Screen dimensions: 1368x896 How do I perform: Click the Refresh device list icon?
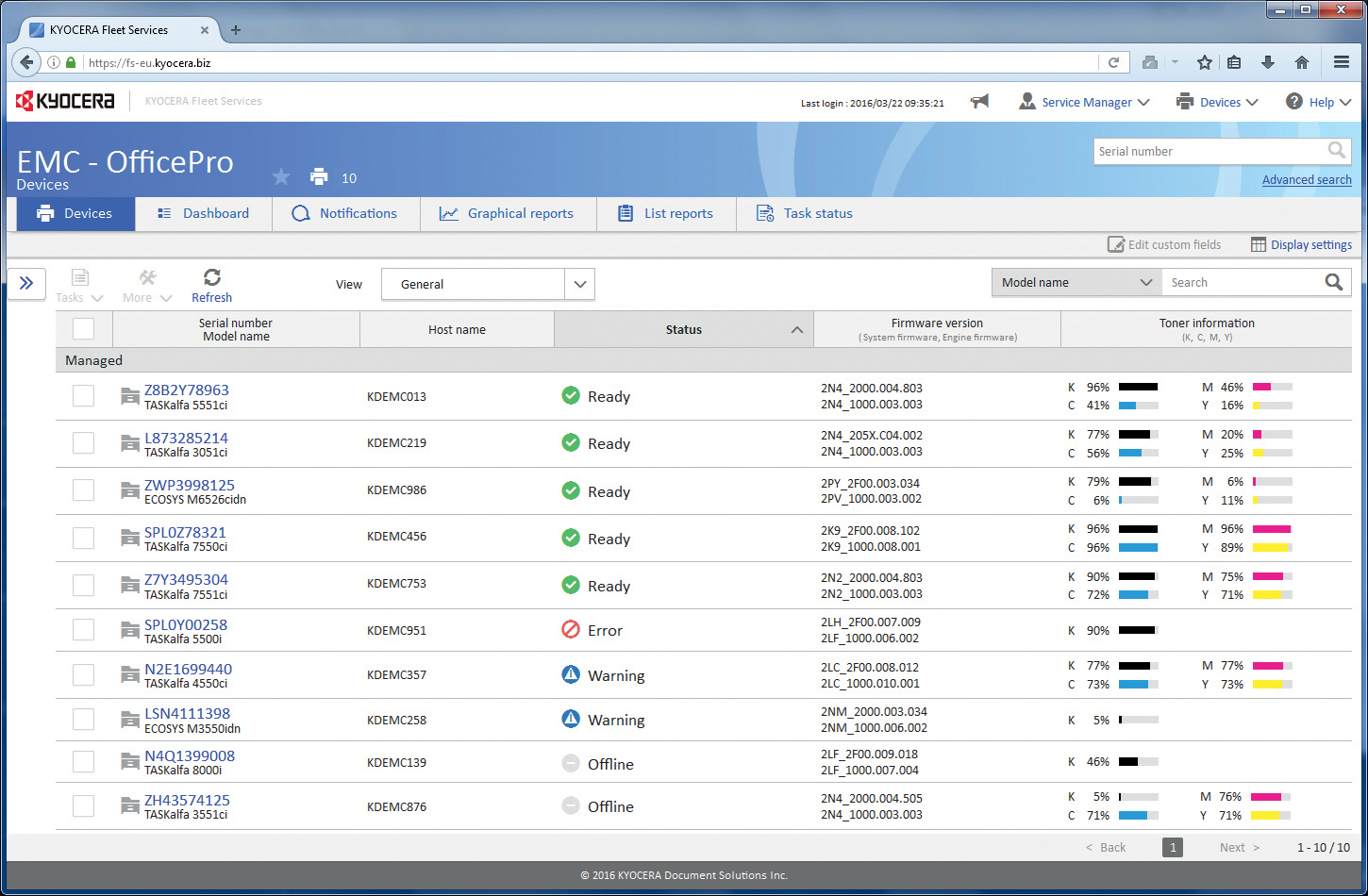[212, 276]
